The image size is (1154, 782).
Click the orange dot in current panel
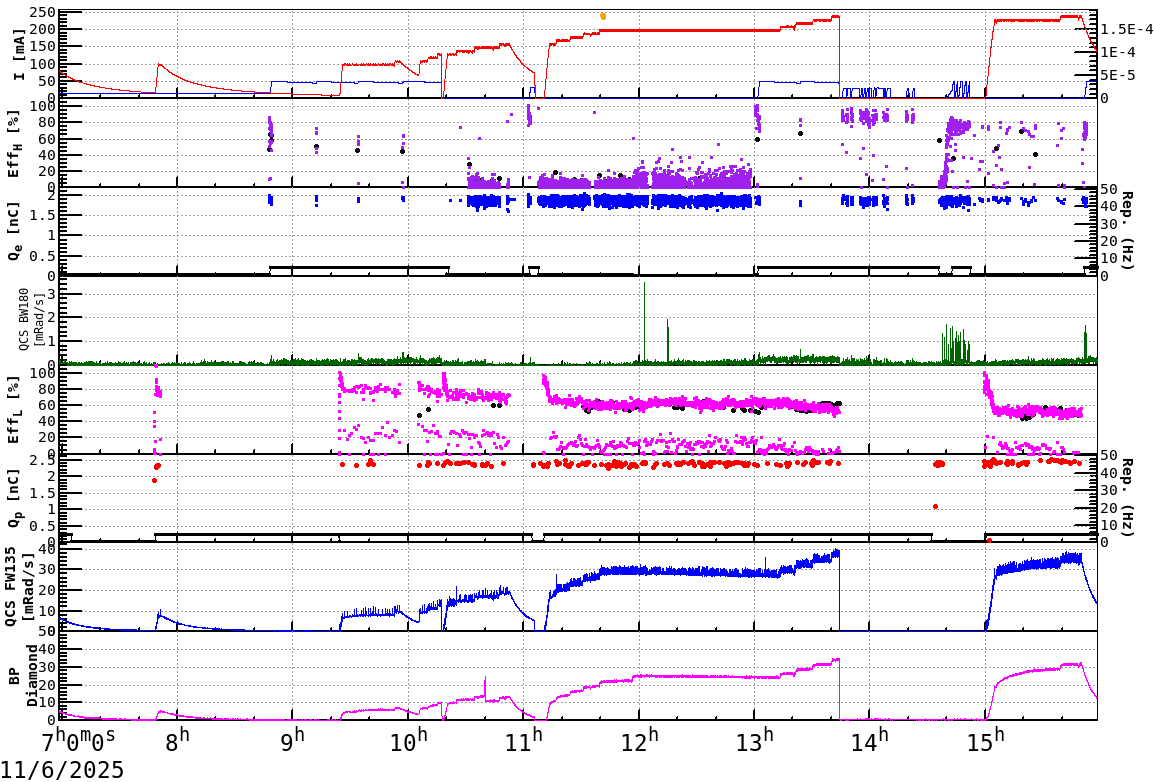point(603,16)
